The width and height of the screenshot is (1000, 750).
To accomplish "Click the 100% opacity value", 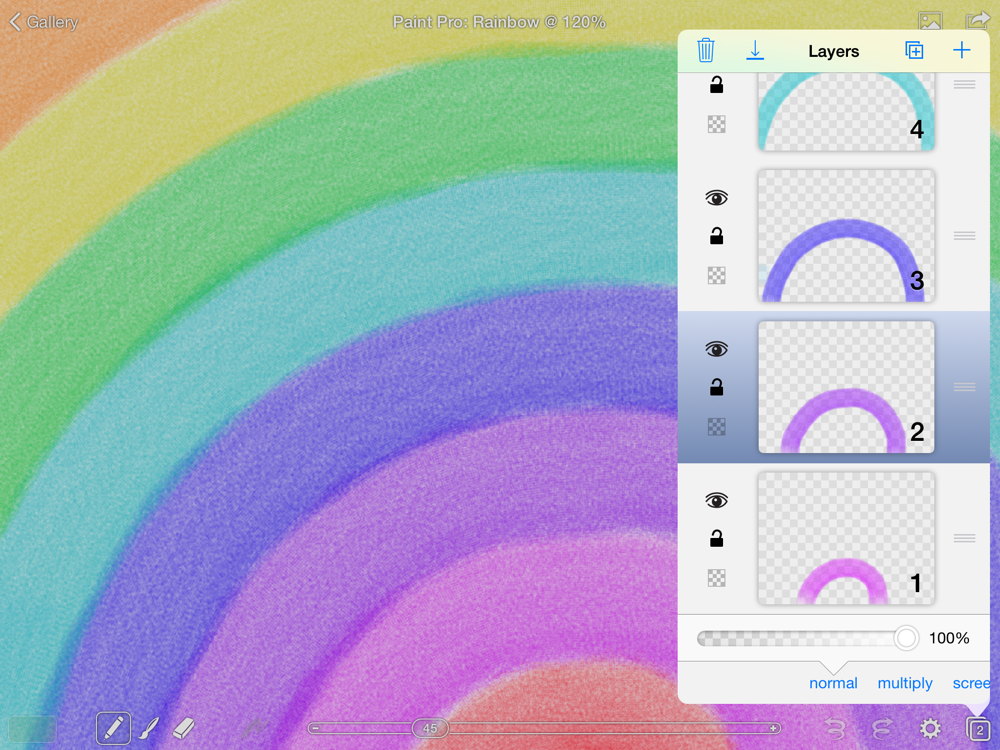I will [x=949, y=638].
